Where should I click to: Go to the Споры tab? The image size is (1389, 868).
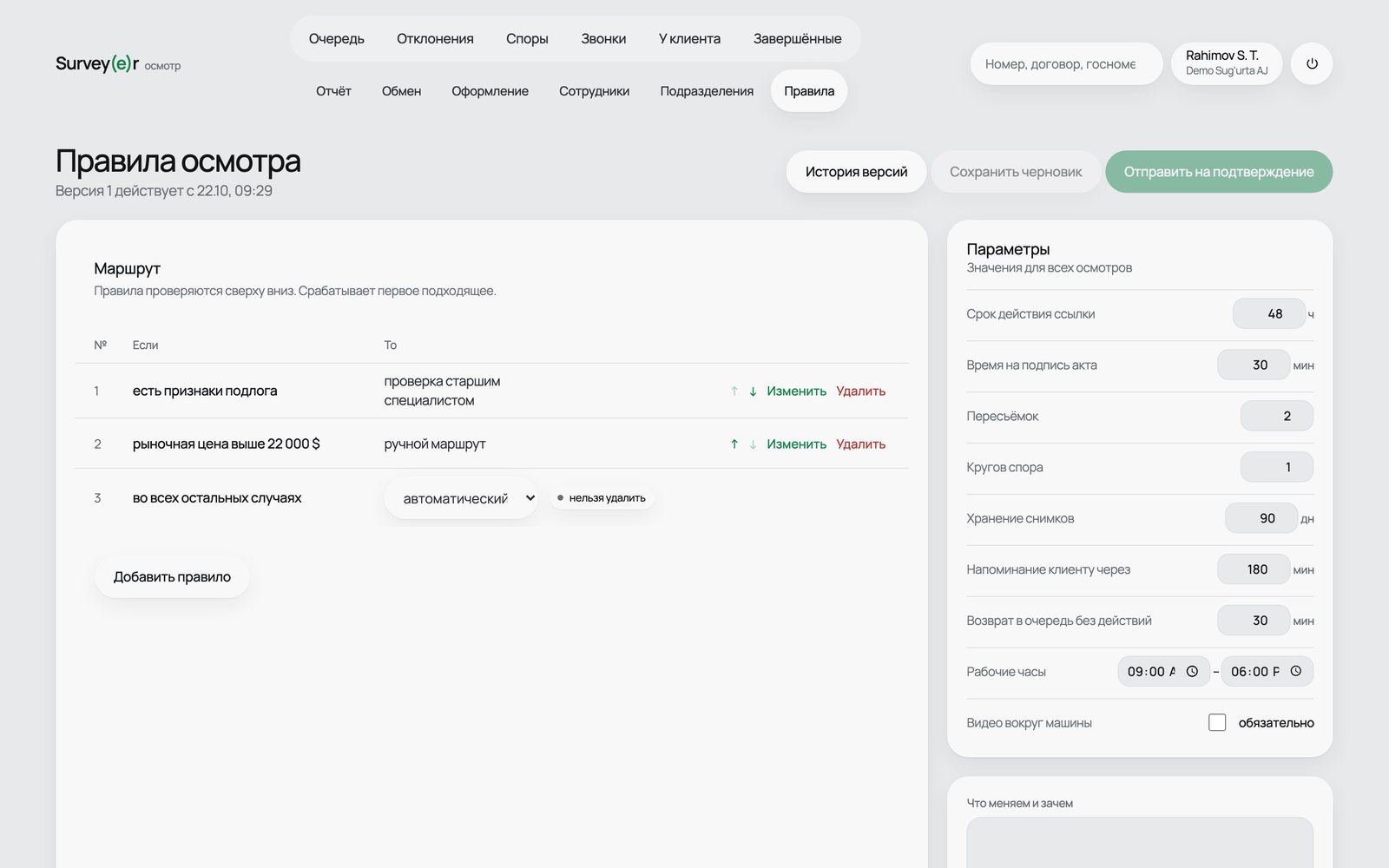(527, 39)
